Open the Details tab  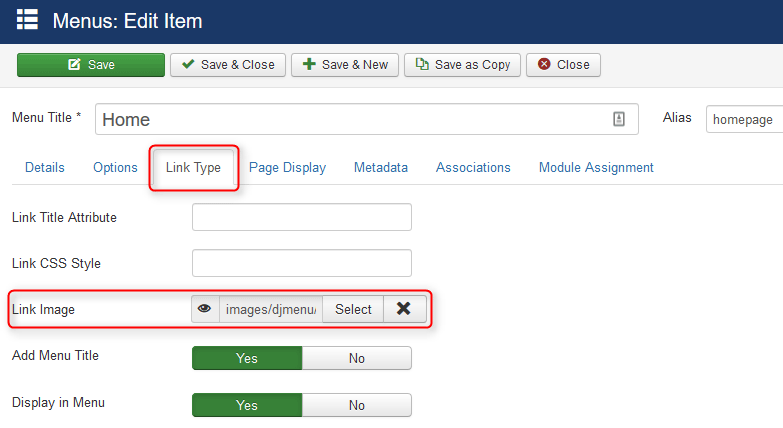(45, 167)
